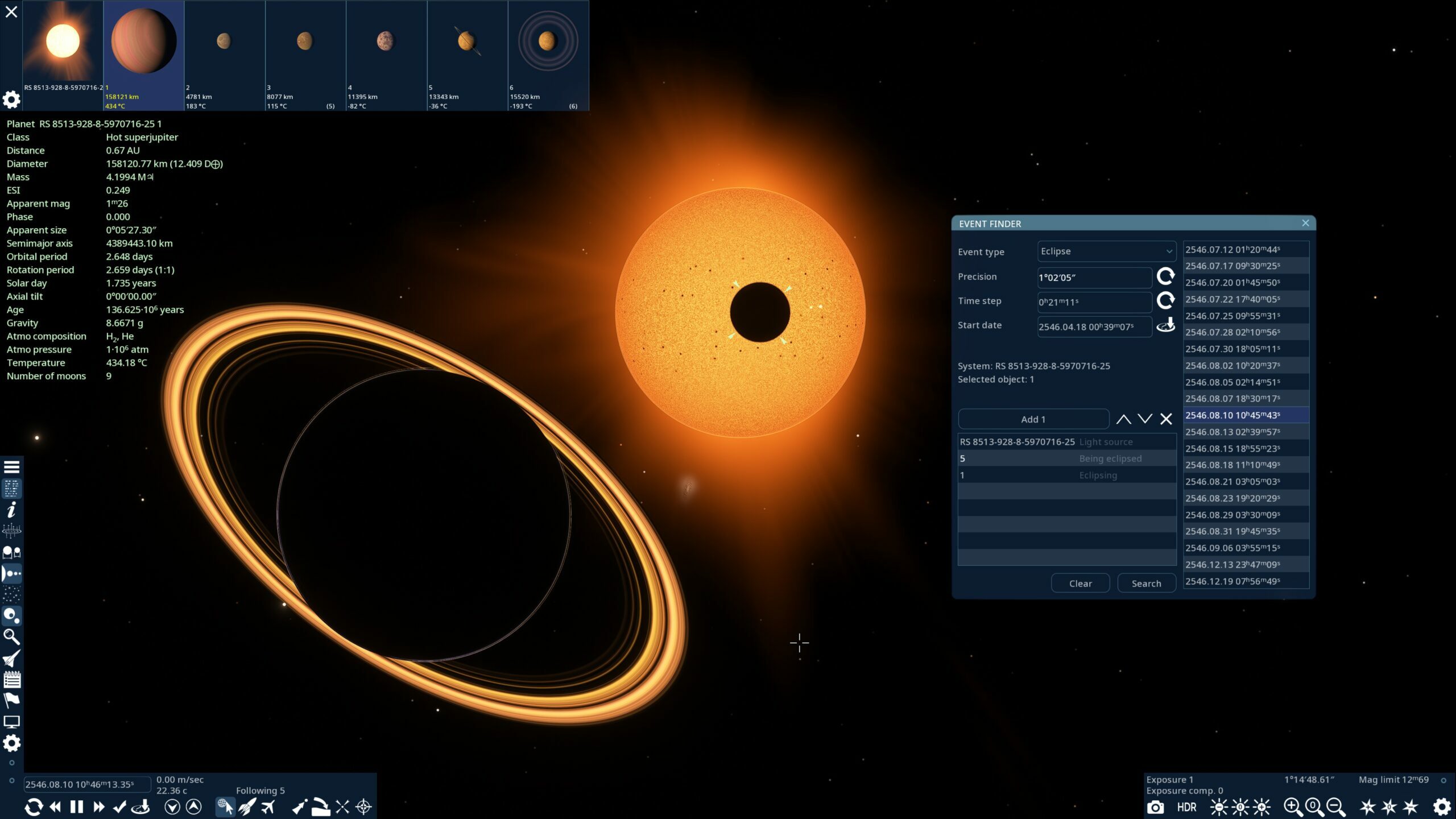This screenshot has height=819, width=1456.
Task: Select the search magnifier tool
Action: click(x=12, y=637)
